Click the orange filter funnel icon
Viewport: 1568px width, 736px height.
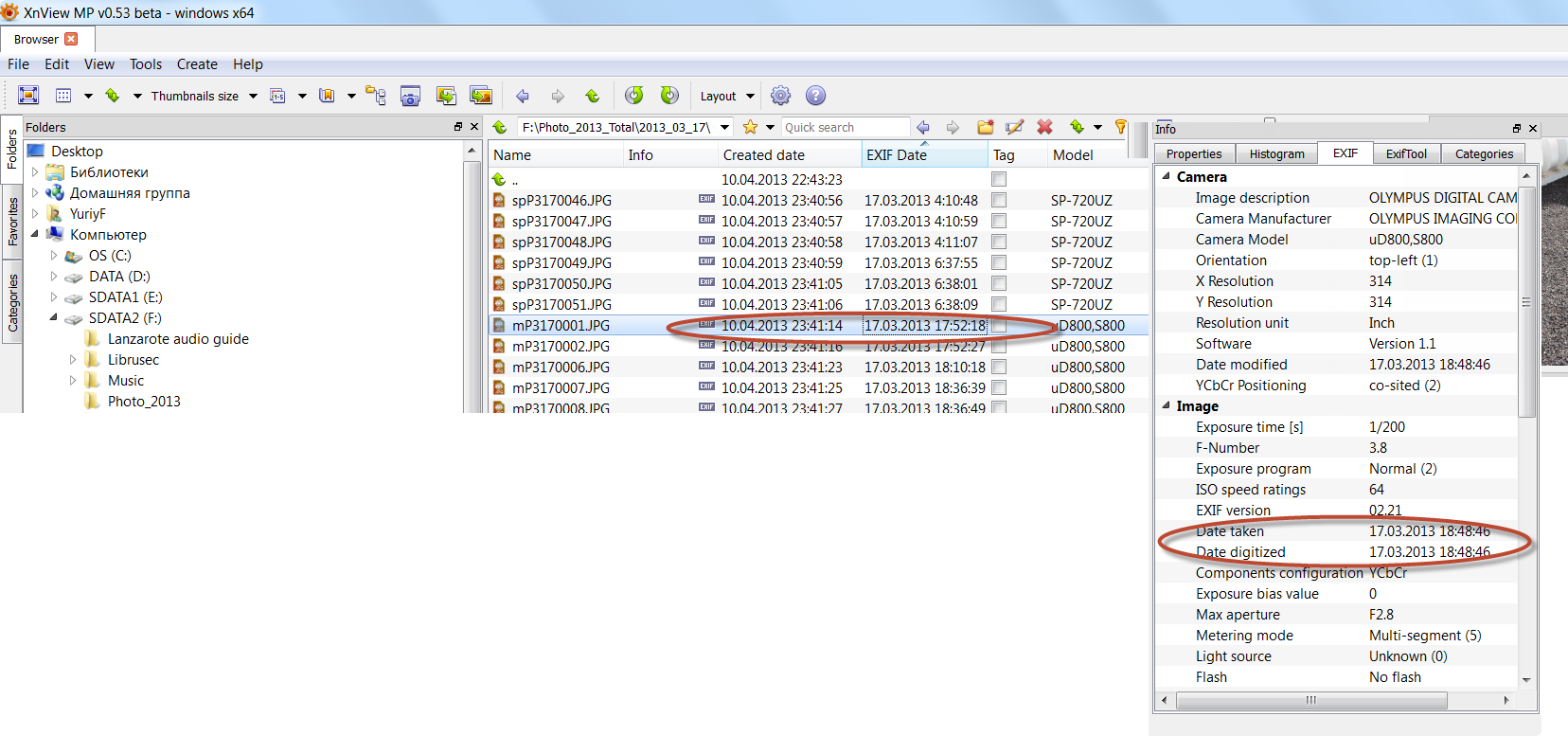[x=1121, y=127]
